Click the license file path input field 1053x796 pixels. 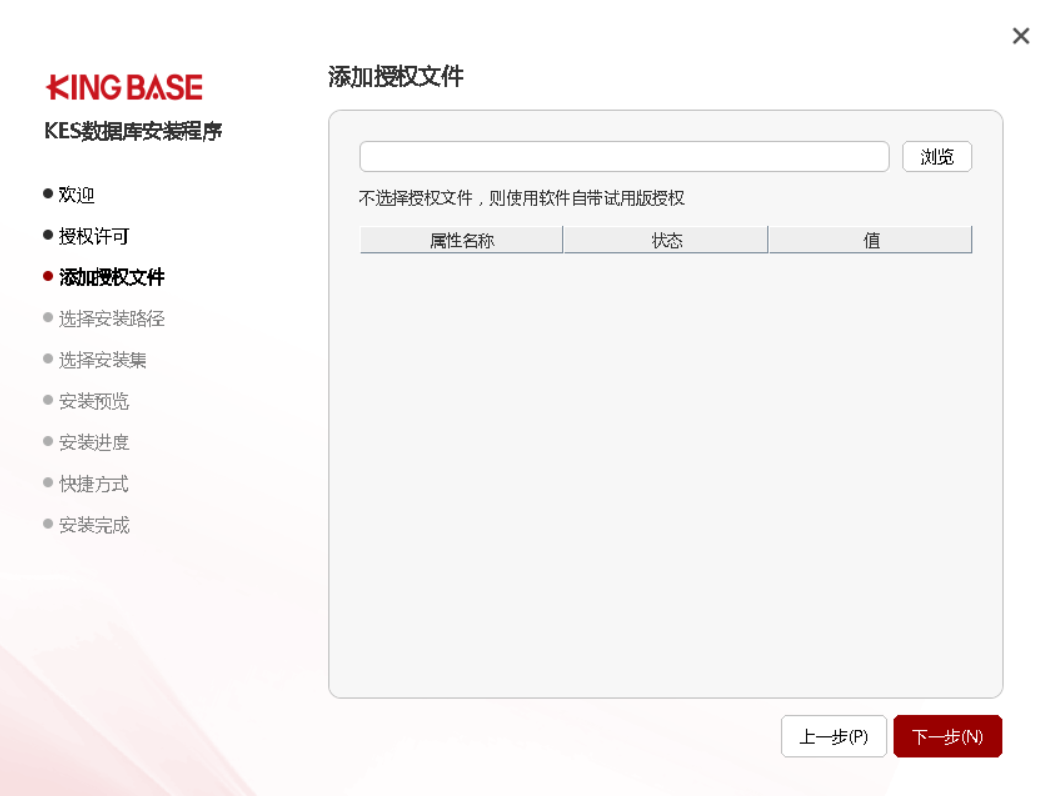(624, 157)
